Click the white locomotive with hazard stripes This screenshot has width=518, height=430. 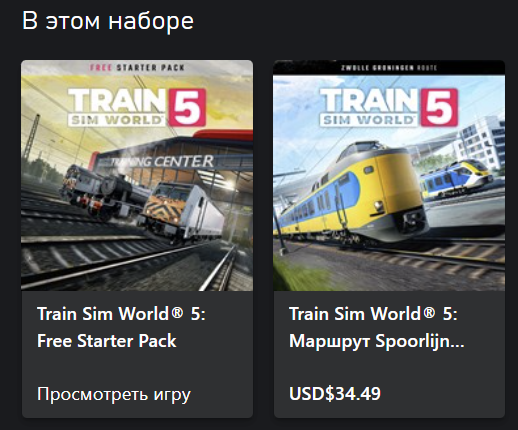click(x=183, y=212)
